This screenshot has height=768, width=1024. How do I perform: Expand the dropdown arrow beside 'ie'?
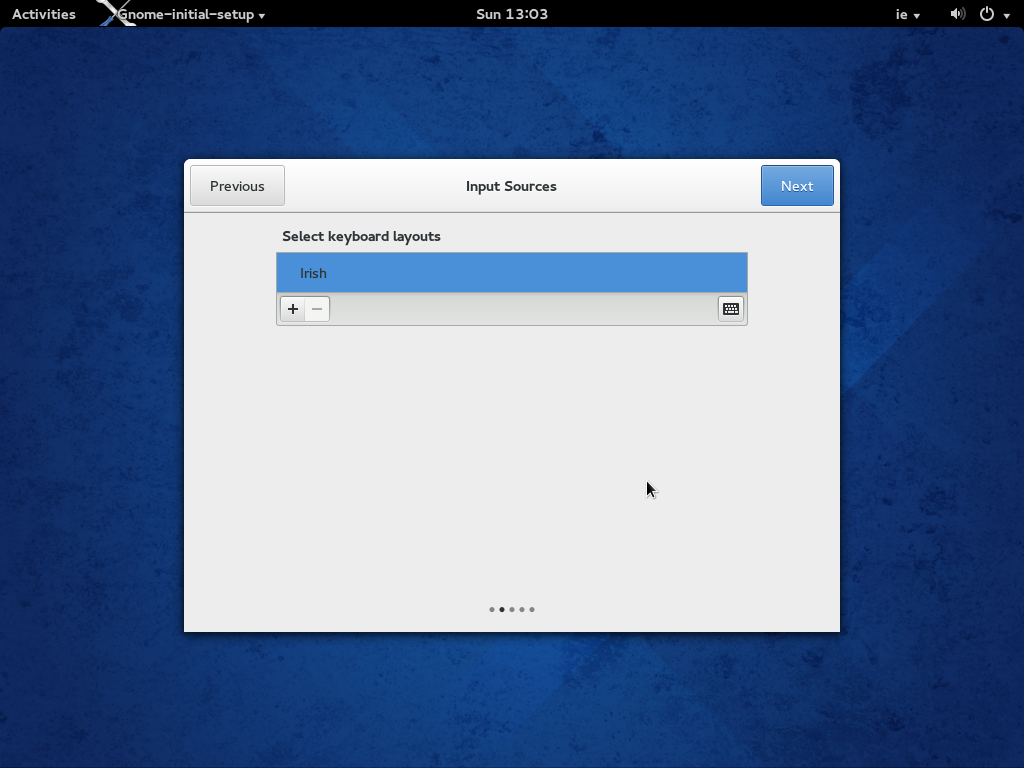917,15
